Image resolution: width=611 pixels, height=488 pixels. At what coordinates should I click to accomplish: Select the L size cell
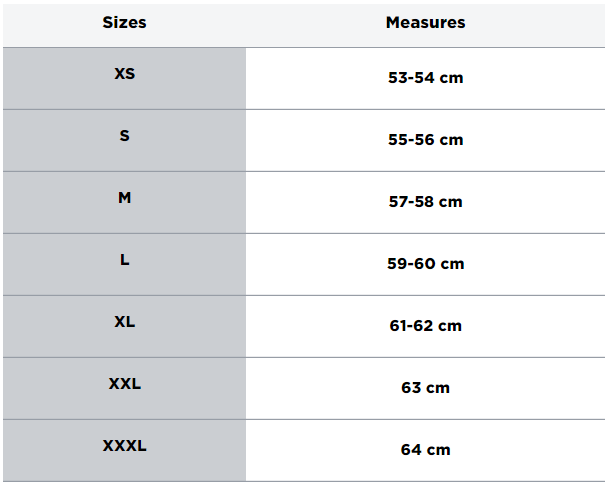pyautogui.click(x=124, y=265)
